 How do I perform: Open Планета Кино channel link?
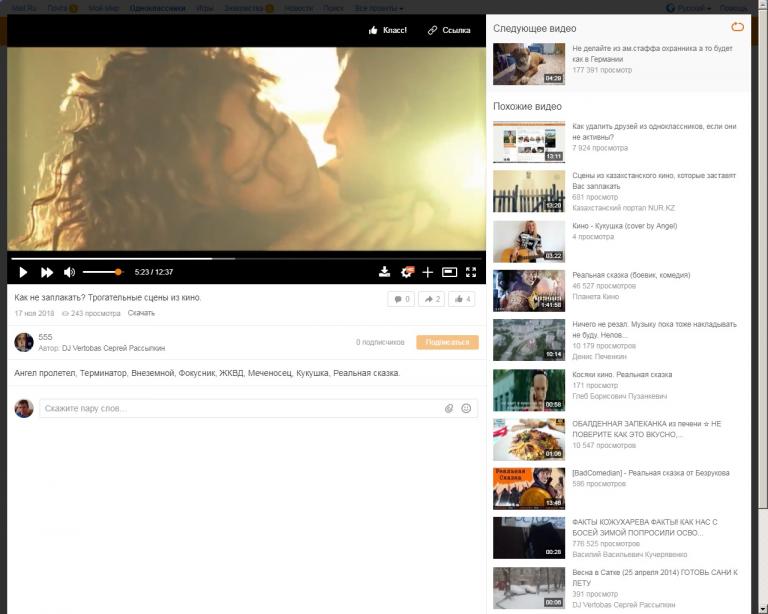click(x=596, y=297)
